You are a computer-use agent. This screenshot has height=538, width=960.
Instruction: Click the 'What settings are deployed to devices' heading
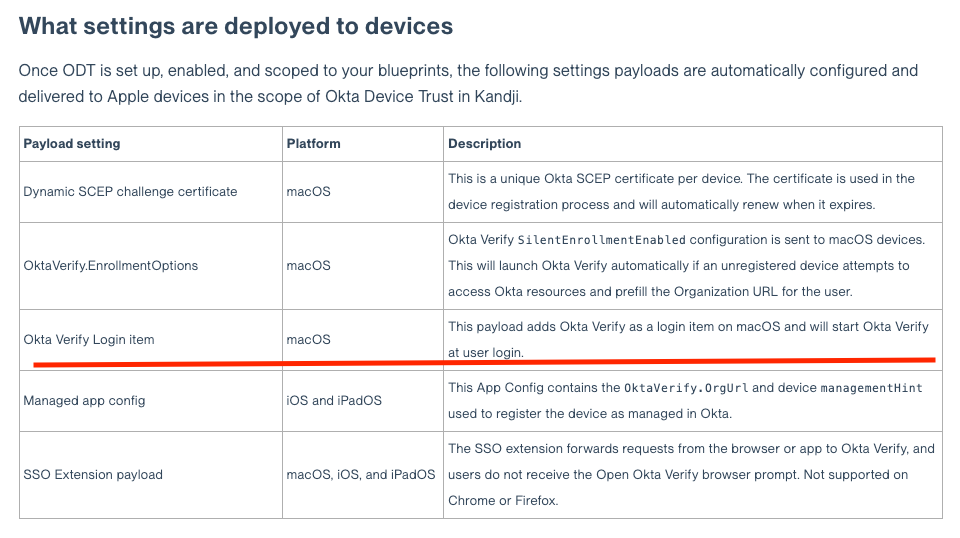[236, 26]
